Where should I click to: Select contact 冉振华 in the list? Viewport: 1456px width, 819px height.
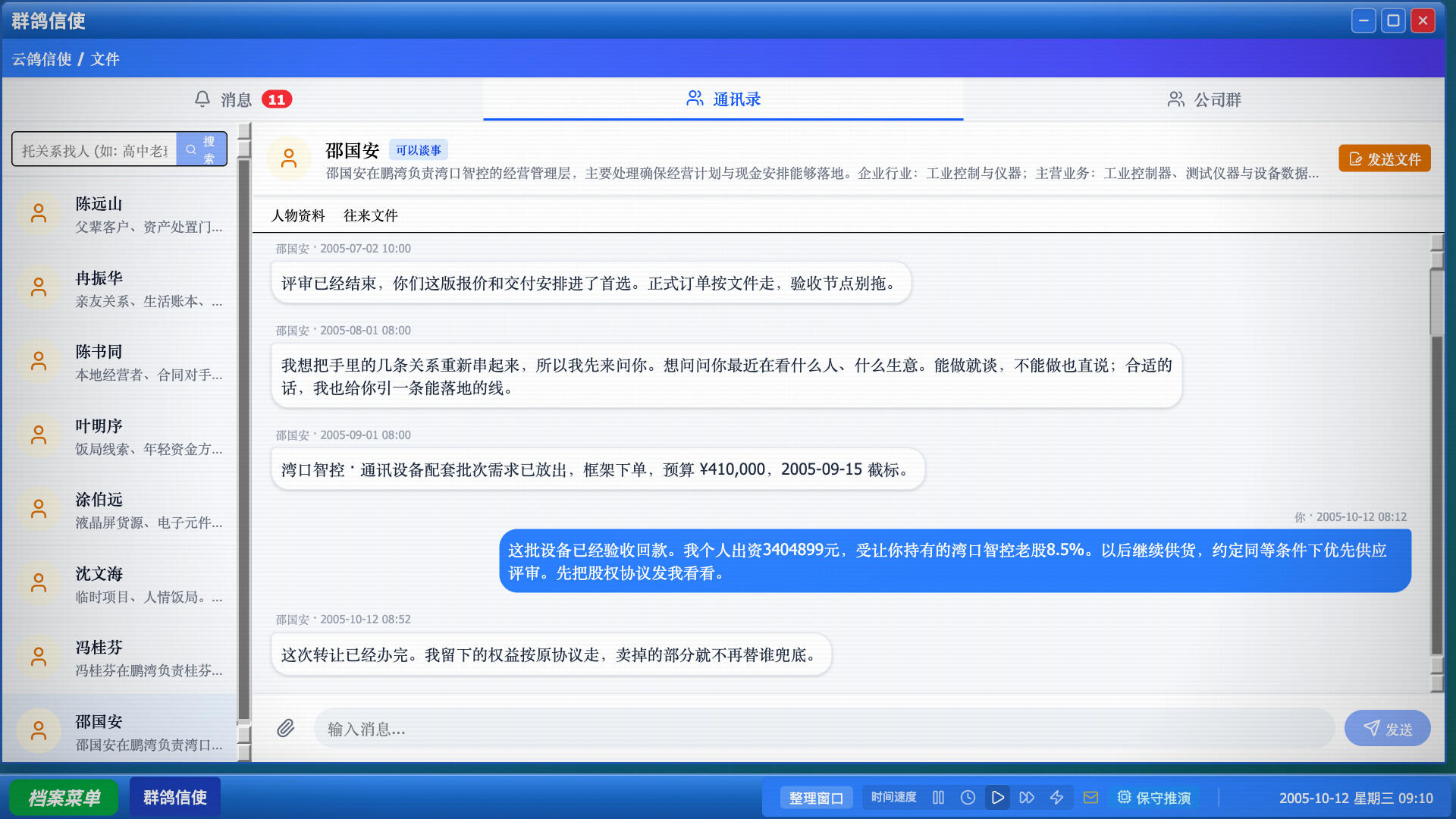pyautogui.click(x=120, y=289)
